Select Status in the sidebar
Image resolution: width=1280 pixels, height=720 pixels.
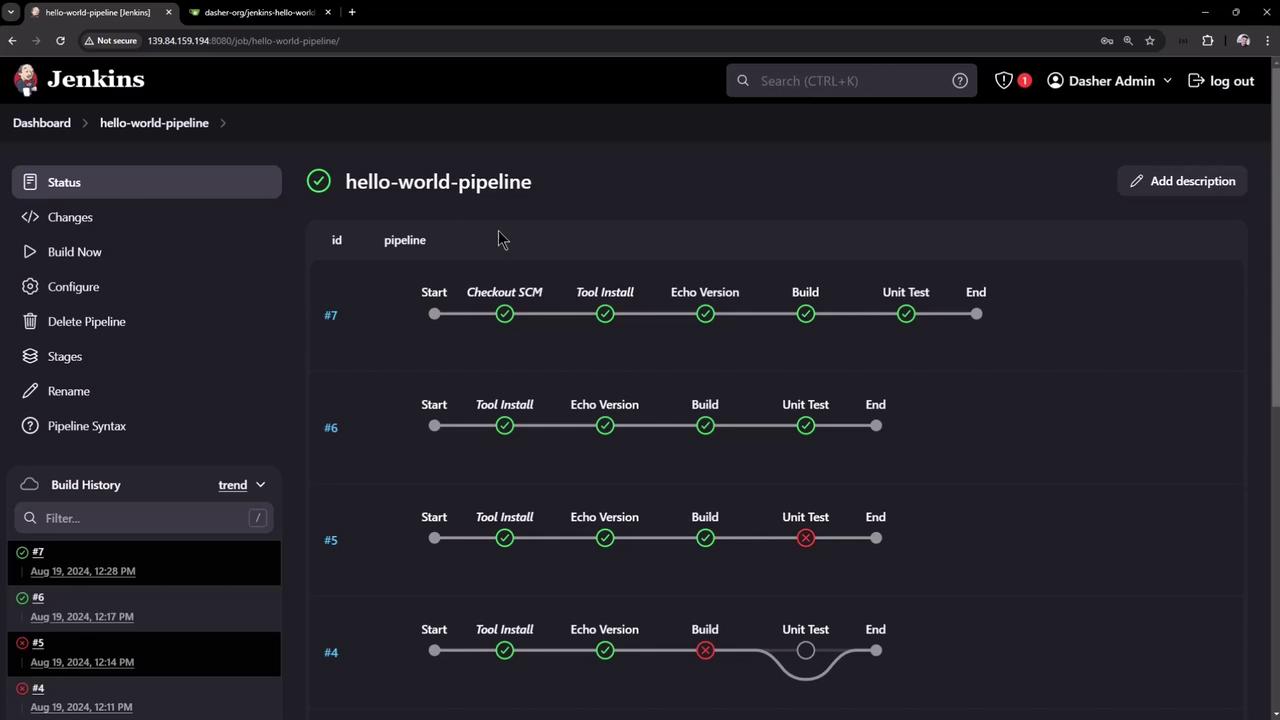(x=147, y=182)
